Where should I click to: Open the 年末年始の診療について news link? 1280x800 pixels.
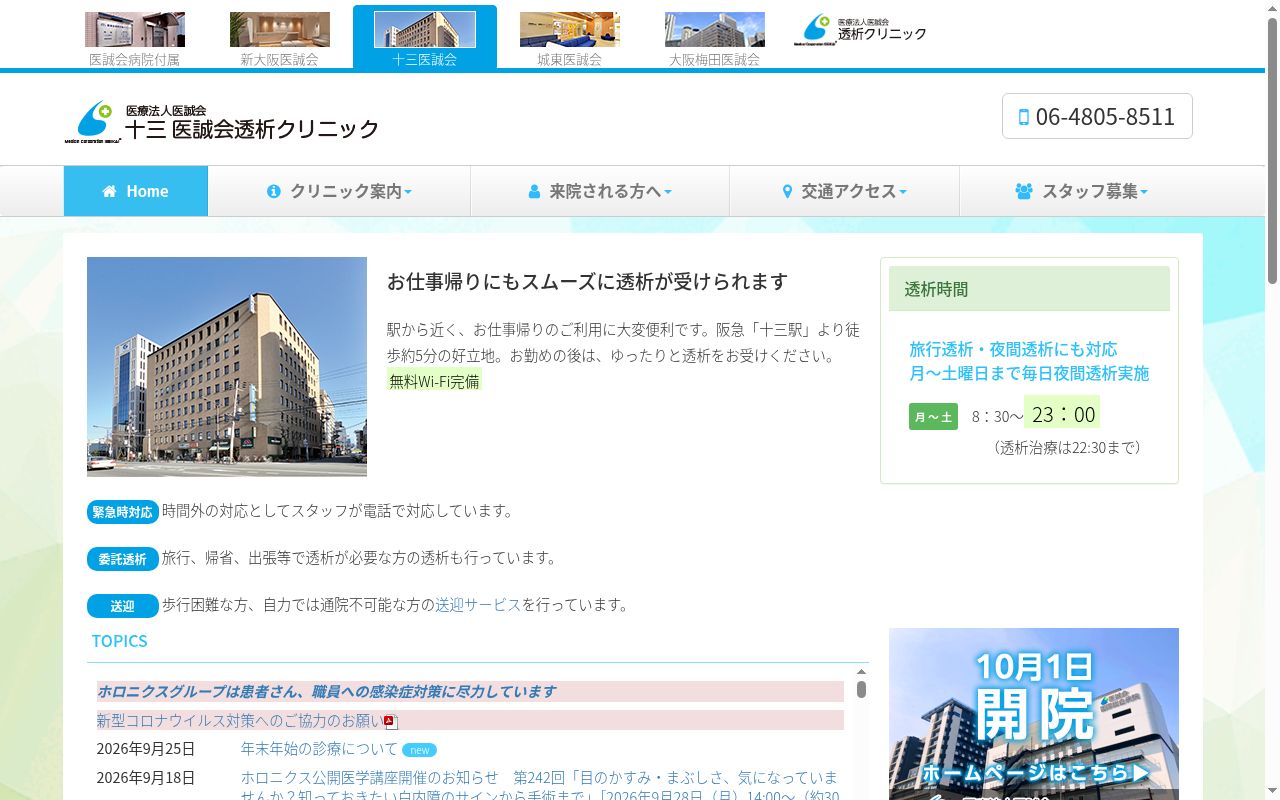(x=319, y=749)
